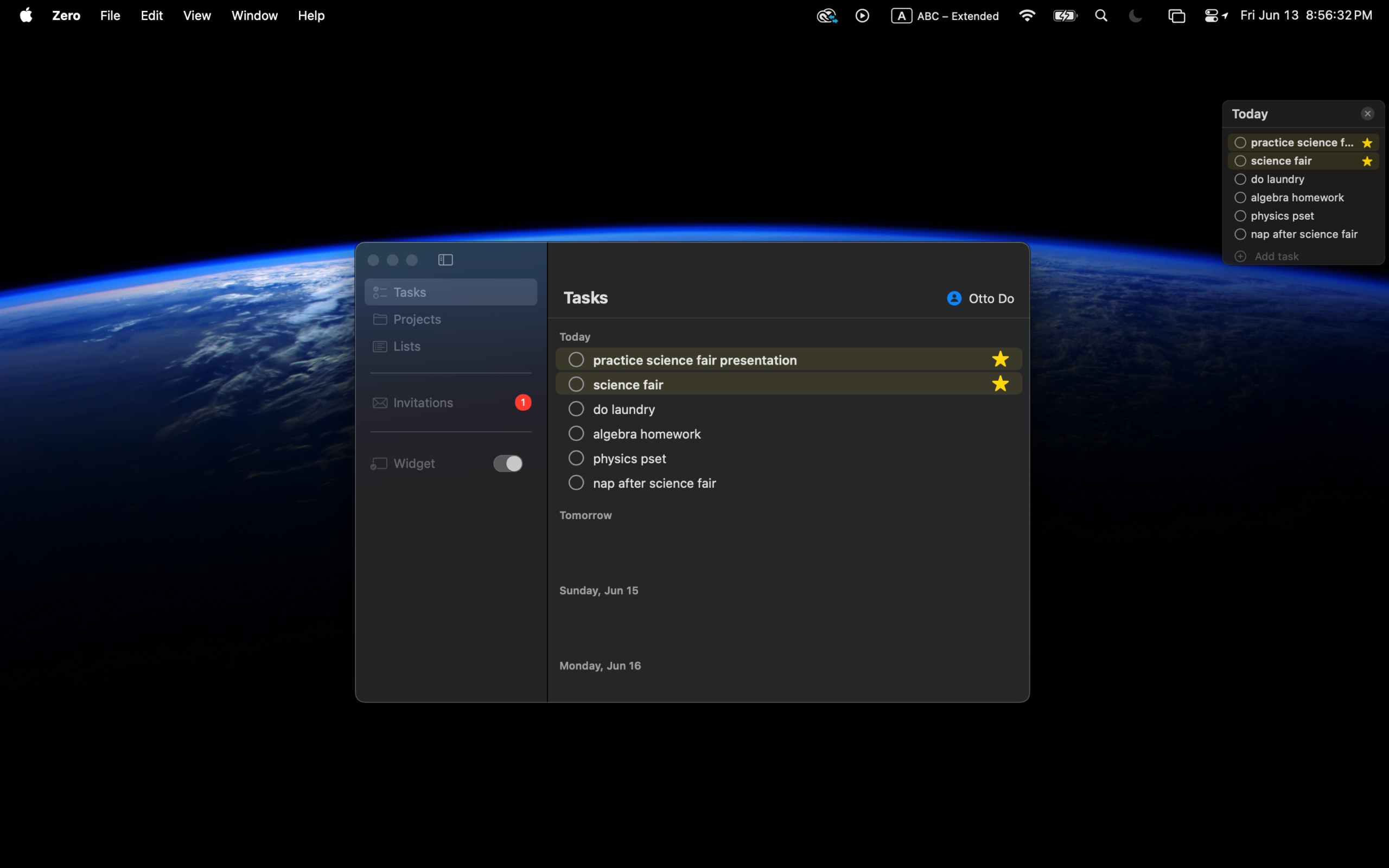Complete algebra homework in main window
The width and height of the screenshot is (1389, 868).
576,433
